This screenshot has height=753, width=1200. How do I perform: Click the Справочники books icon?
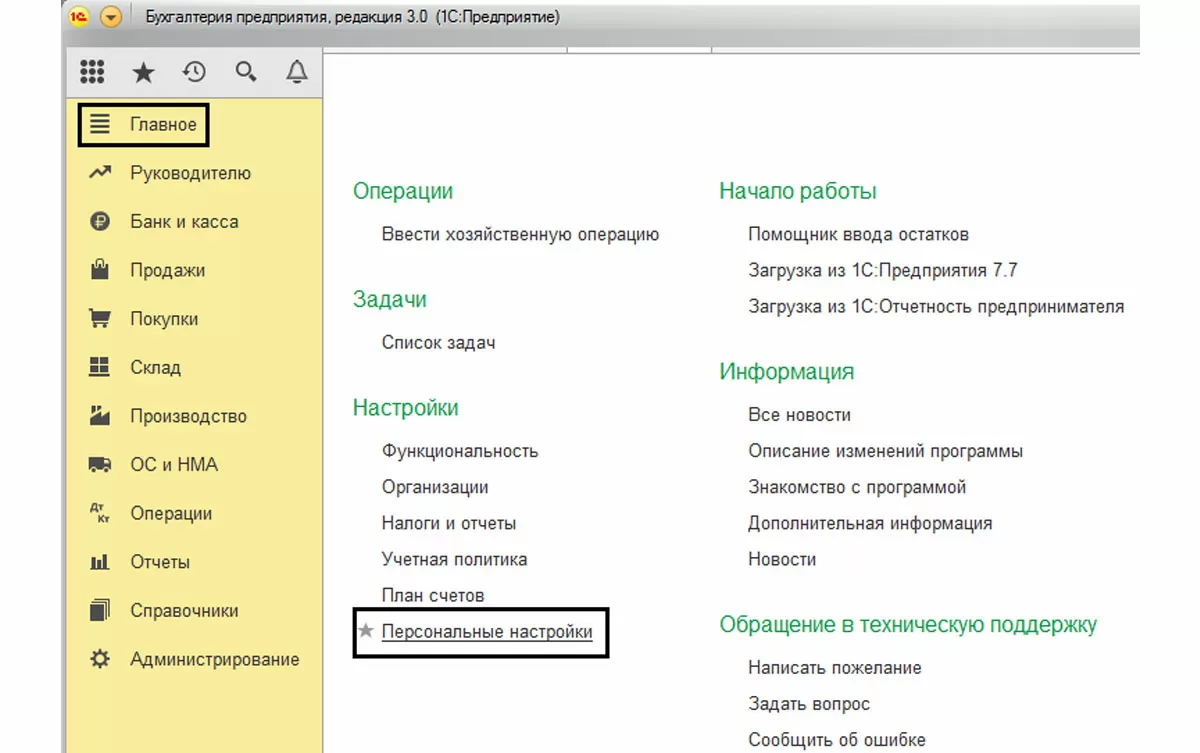tap(100, 610)
